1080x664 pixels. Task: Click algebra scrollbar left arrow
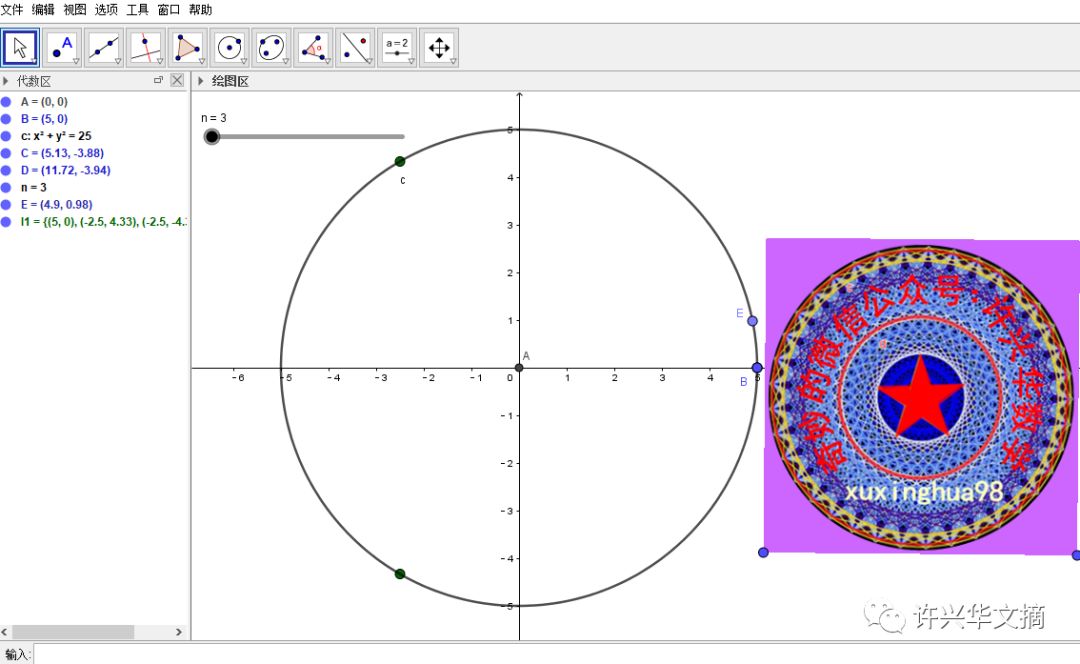5,632
